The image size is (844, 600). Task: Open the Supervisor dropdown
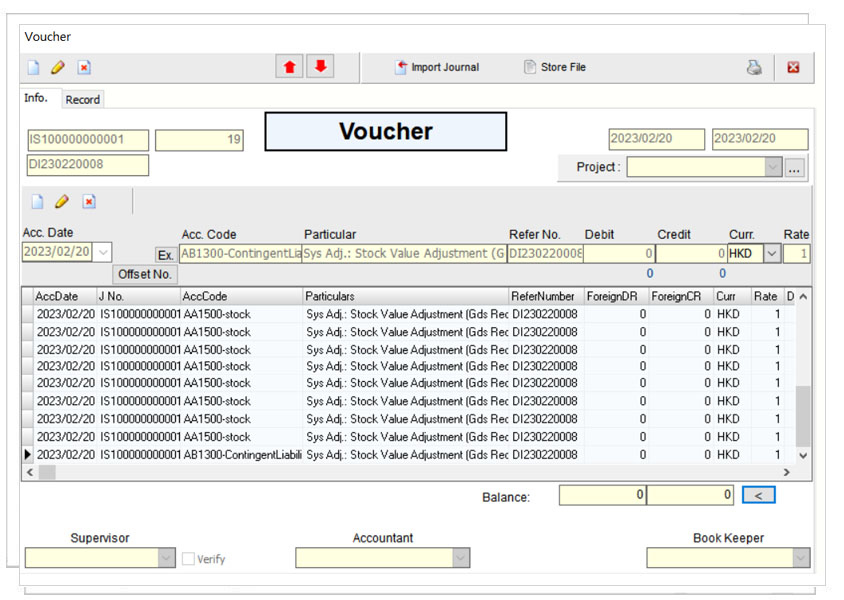[167, 558]
